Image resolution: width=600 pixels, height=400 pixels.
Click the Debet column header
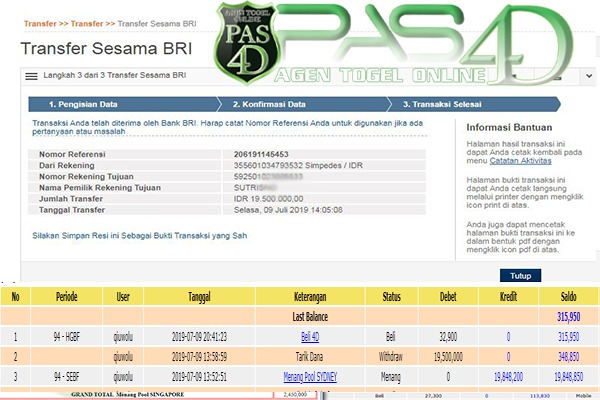pyautogui.click(x=448, y=297)
